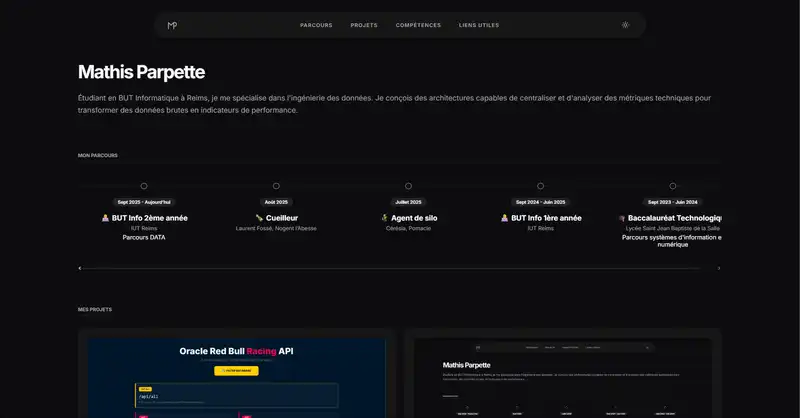Click the Agent de silo entry title
This screenshot has height=418, width=800.
click(414, 218)
